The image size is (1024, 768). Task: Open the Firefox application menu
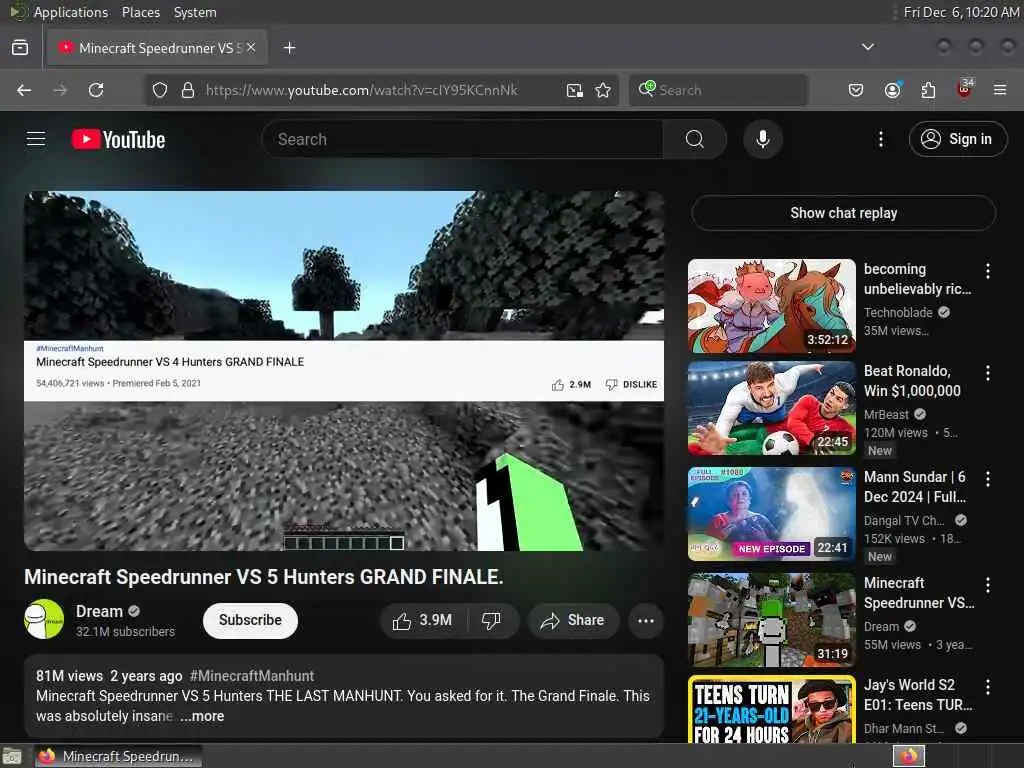pyautogui.click(x=1000, y=90)
